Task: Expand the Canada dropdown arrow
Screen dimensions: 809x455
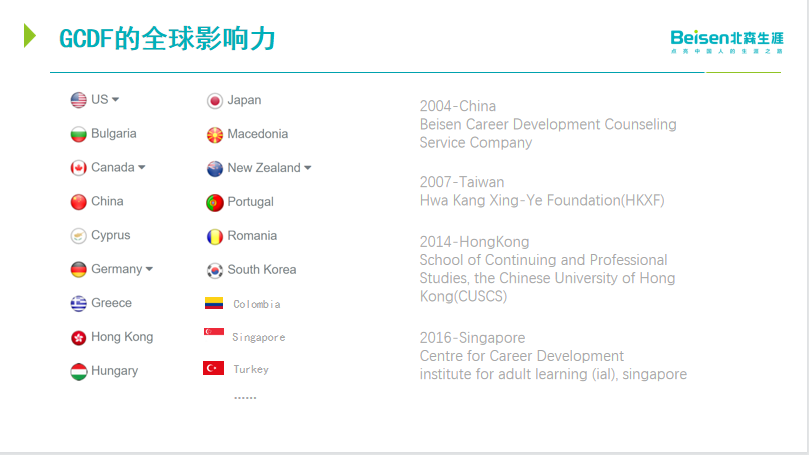Action: (141, 168)
